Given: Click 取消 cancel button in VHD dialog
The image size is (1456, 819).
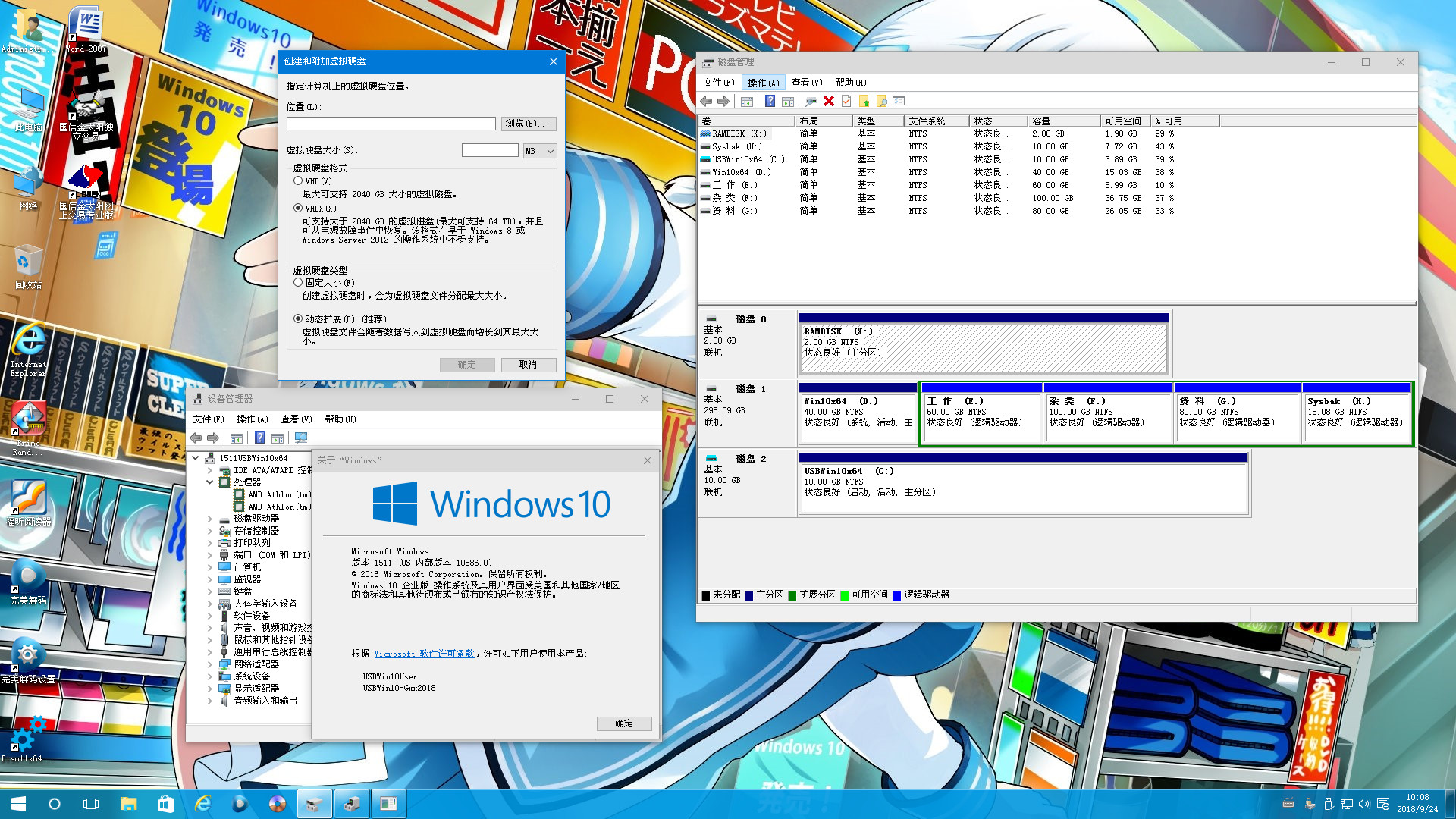Looking at the screenshot, I should tap(529, 365).
